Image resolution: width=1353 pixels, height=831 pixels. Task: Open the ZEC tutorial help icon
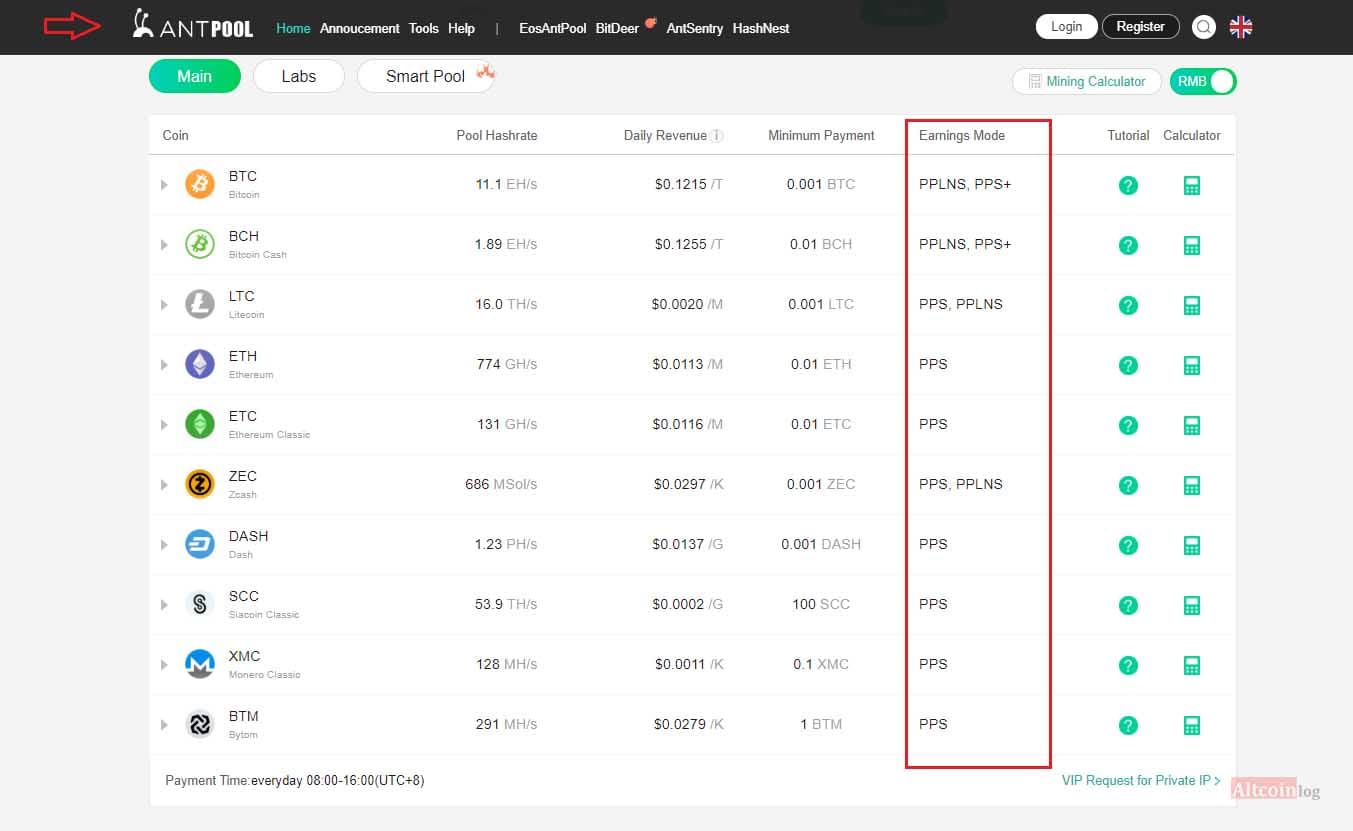point(1128,485)
